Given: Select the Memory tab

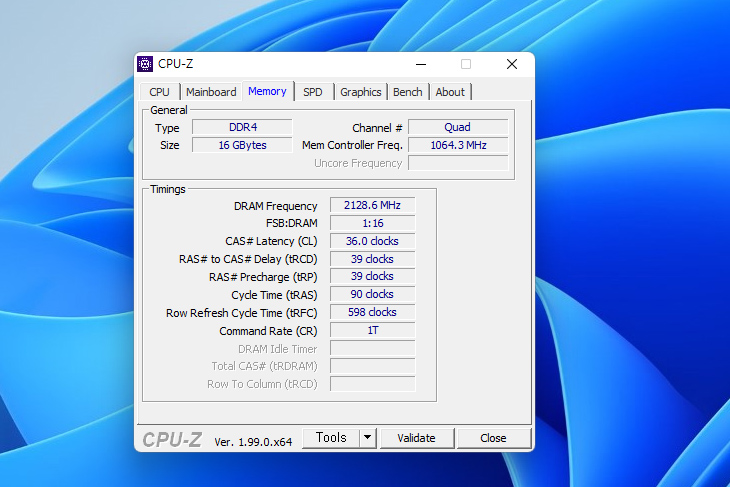Looking at the screenshot, I should tap(267, 91).
